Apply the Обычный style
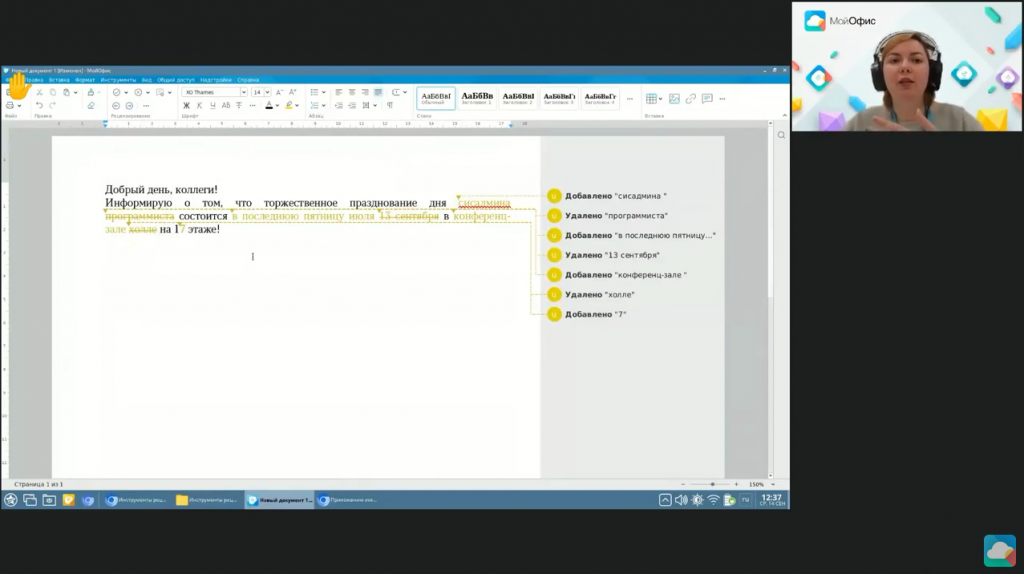This screenshot has width=1024, height=574. [436, 99]
